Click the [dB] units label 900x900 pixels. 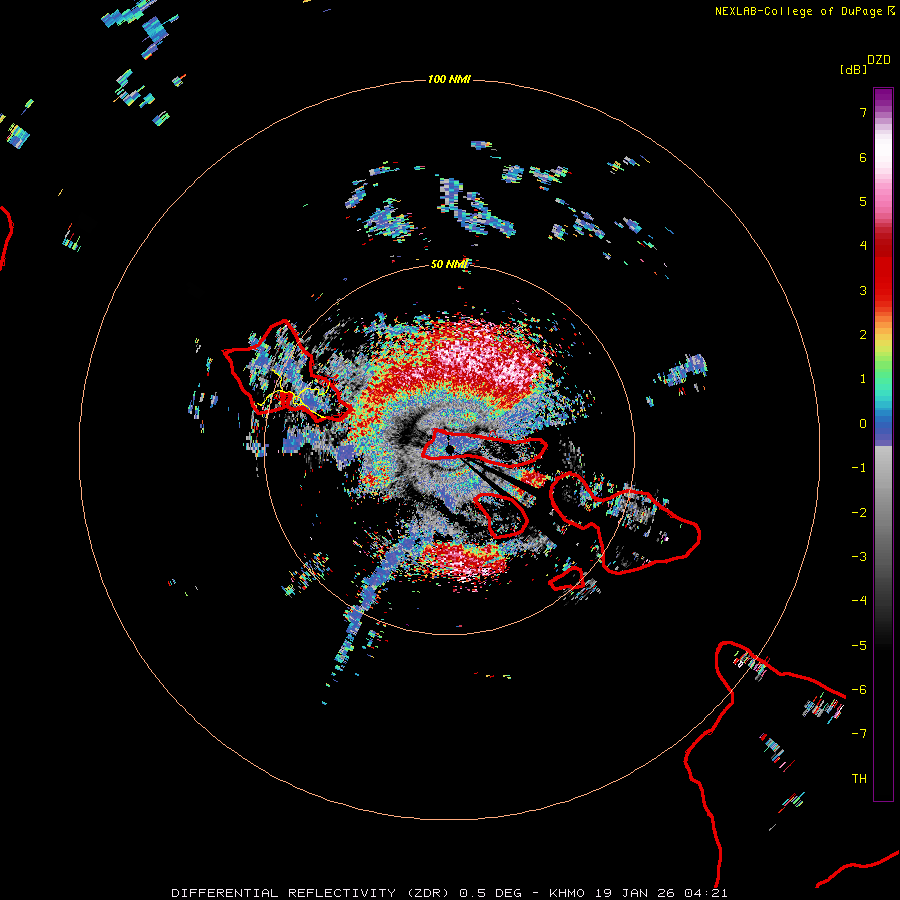(x=853, y=69)
